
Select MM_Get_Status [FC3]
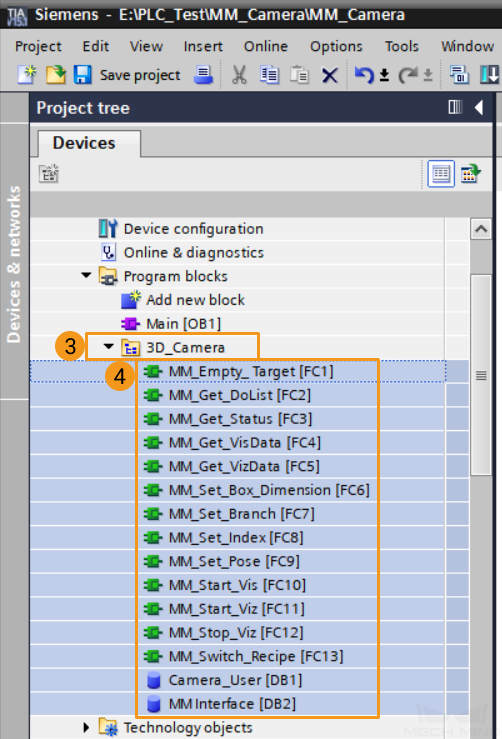[240, 419]
